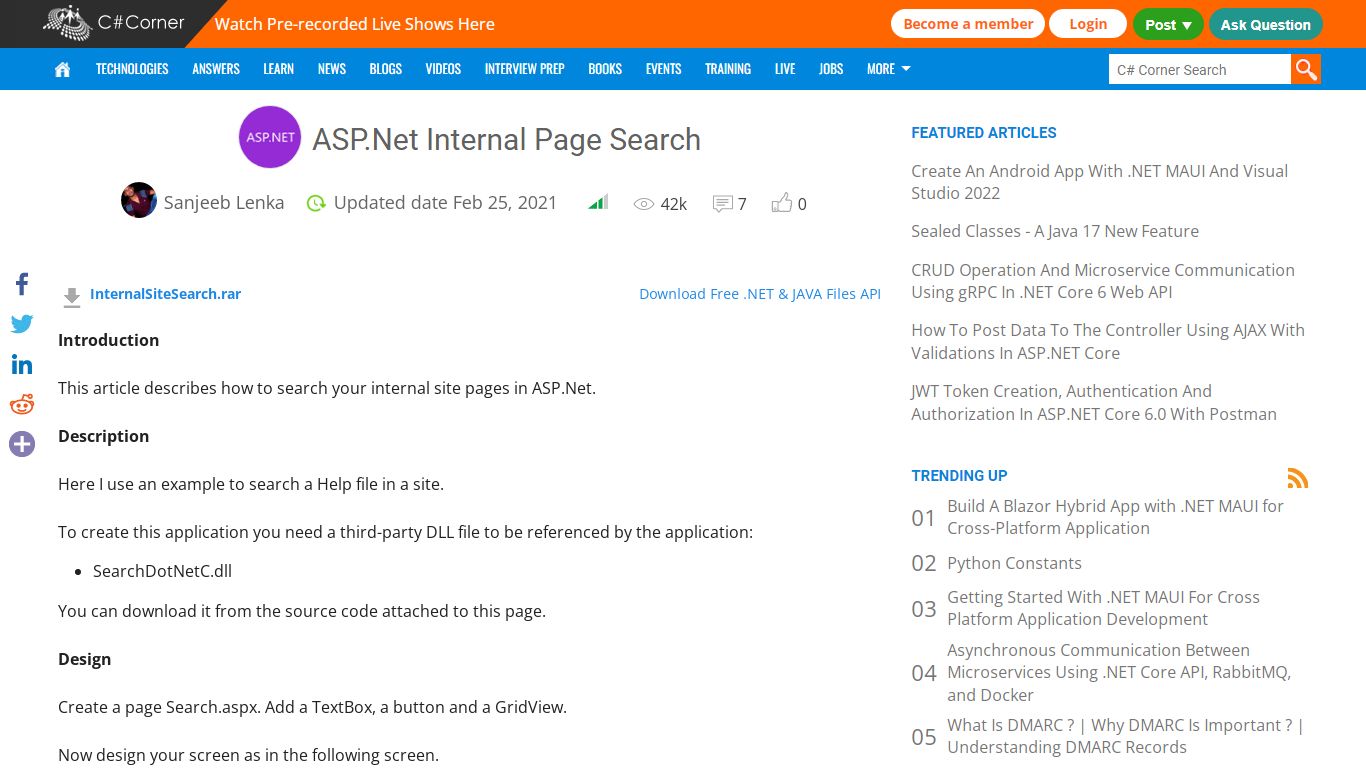Click the SearchDotNetC.dll list item text

(162, 571)
